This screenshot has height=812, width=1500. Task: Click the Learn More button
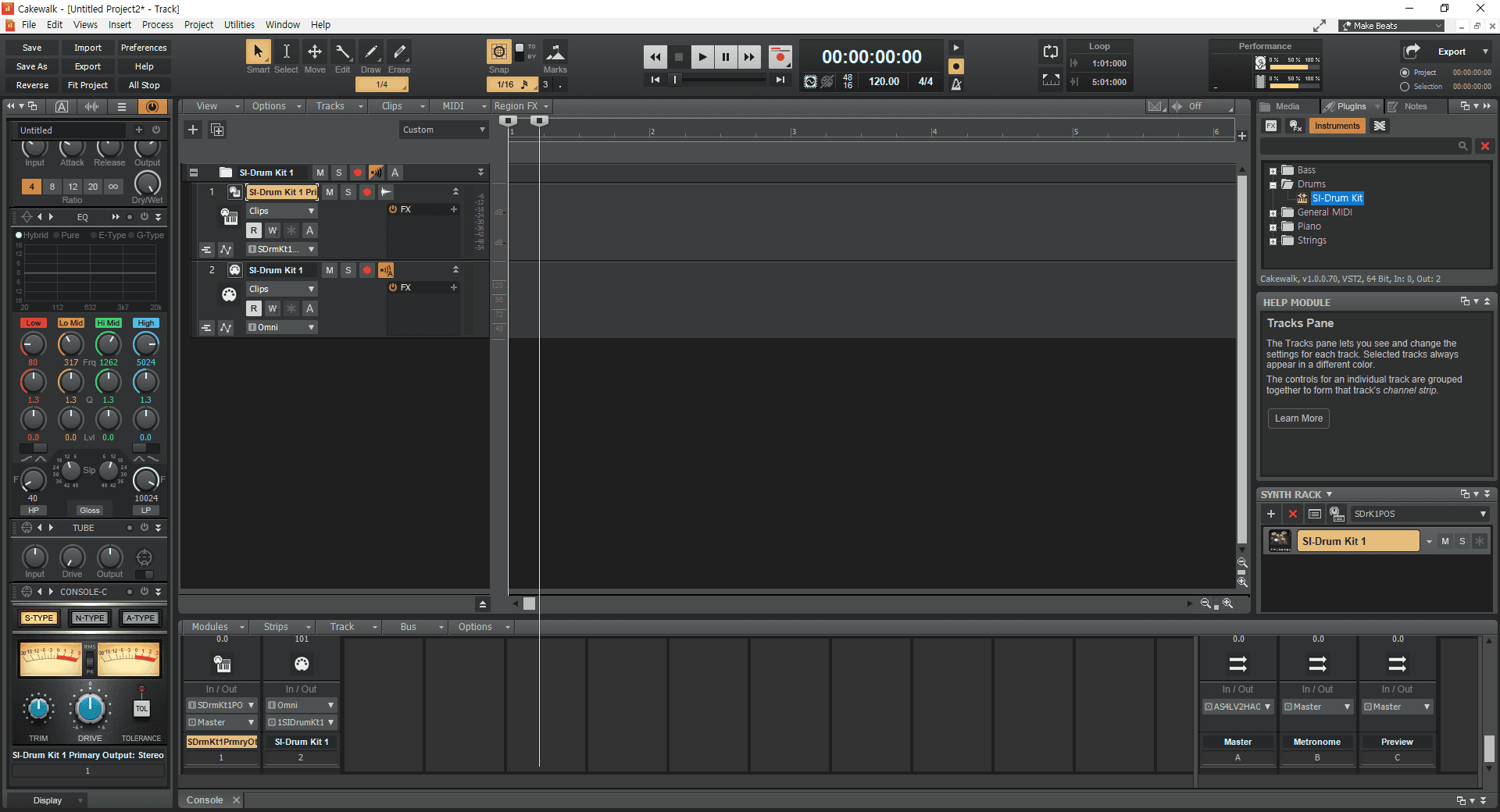(x=1298, y=418)
